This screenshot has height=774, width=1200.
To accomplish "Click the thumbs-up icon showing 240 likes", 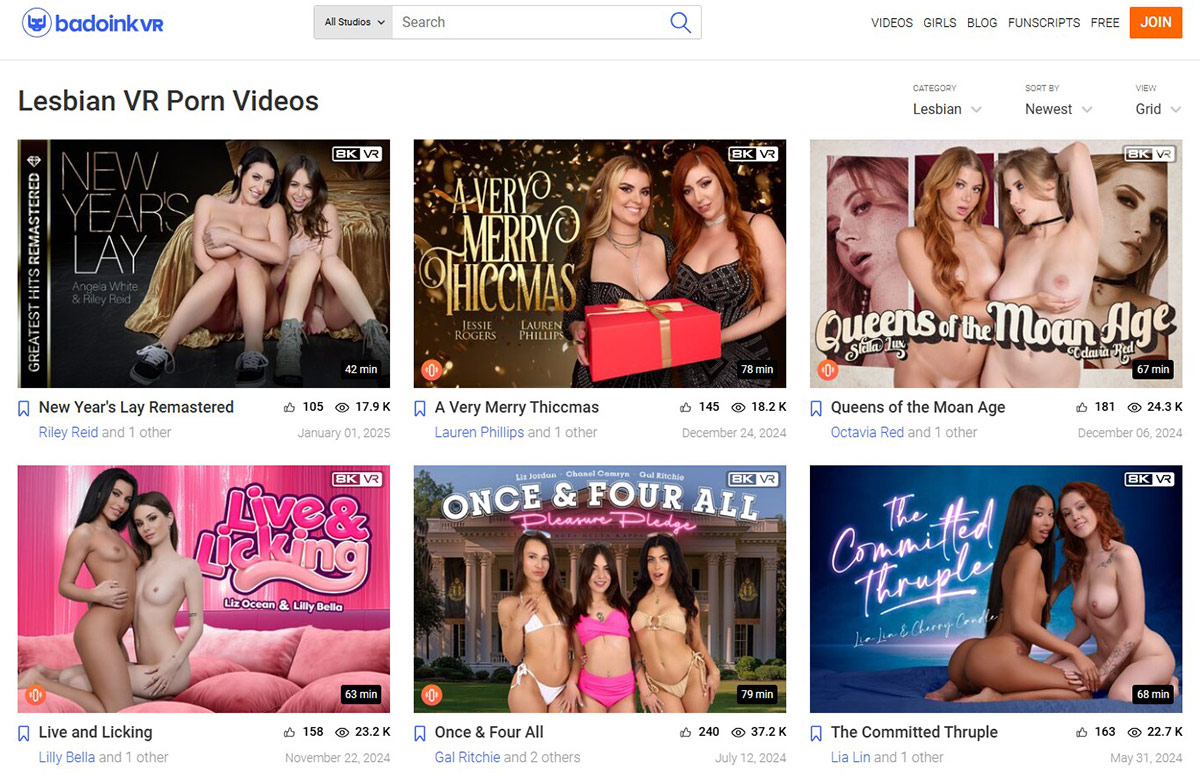I will click(x=686, y=732).
